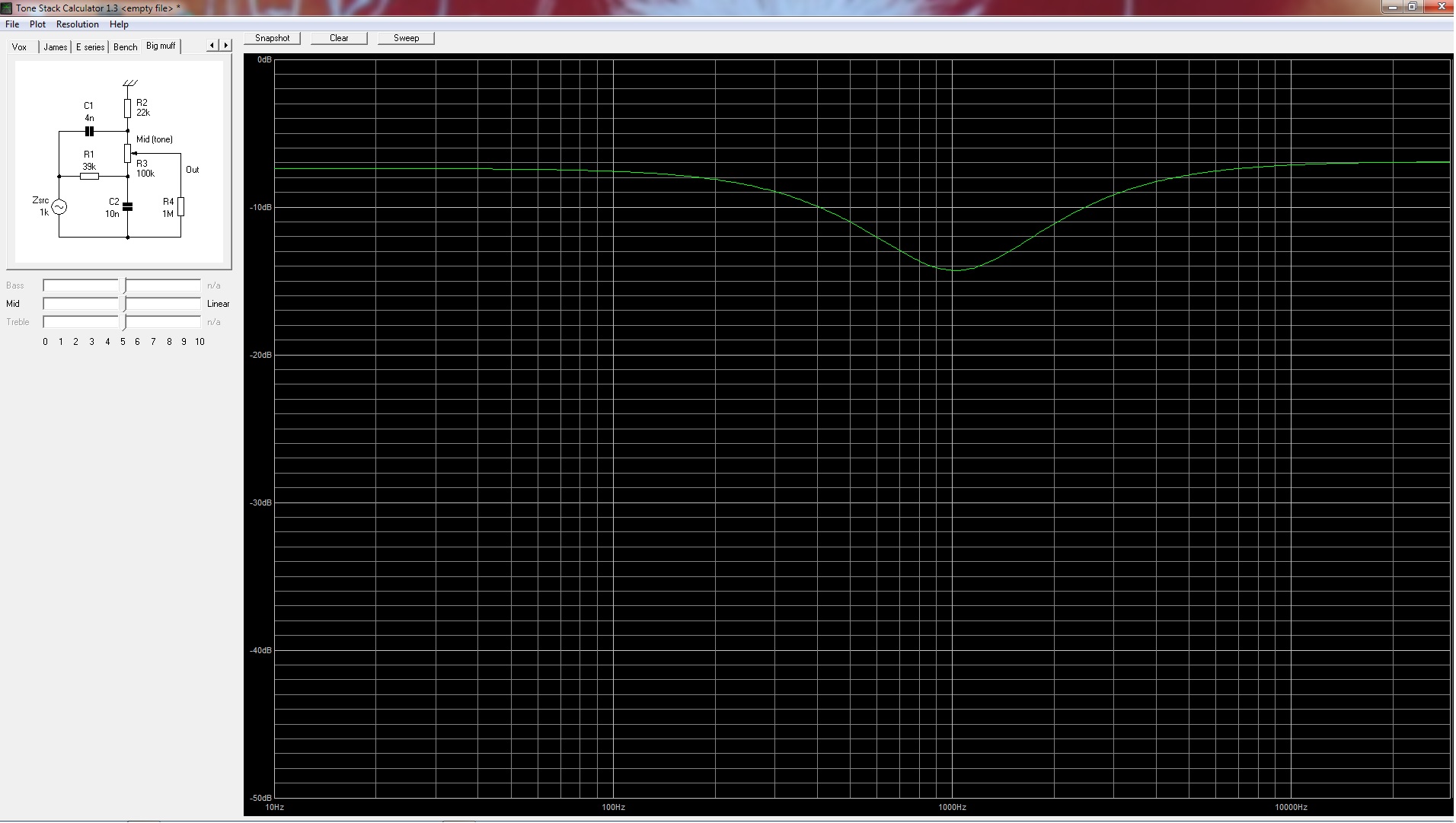This screenshot has width=1456, height=823.
Task: Switch to the Bench tab
Action: tap(126, 47)
